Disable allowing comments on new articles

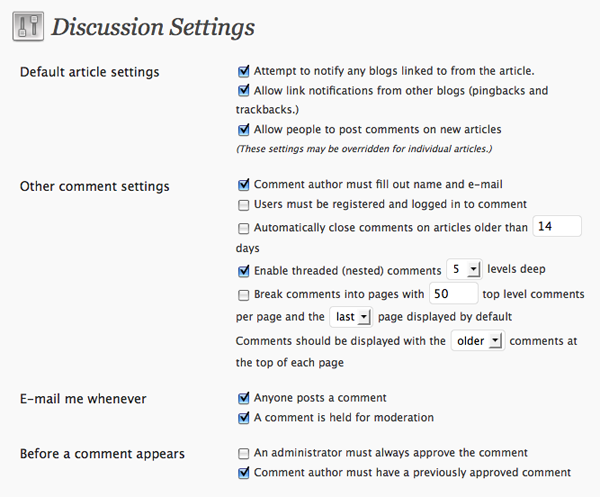[244, 129]
